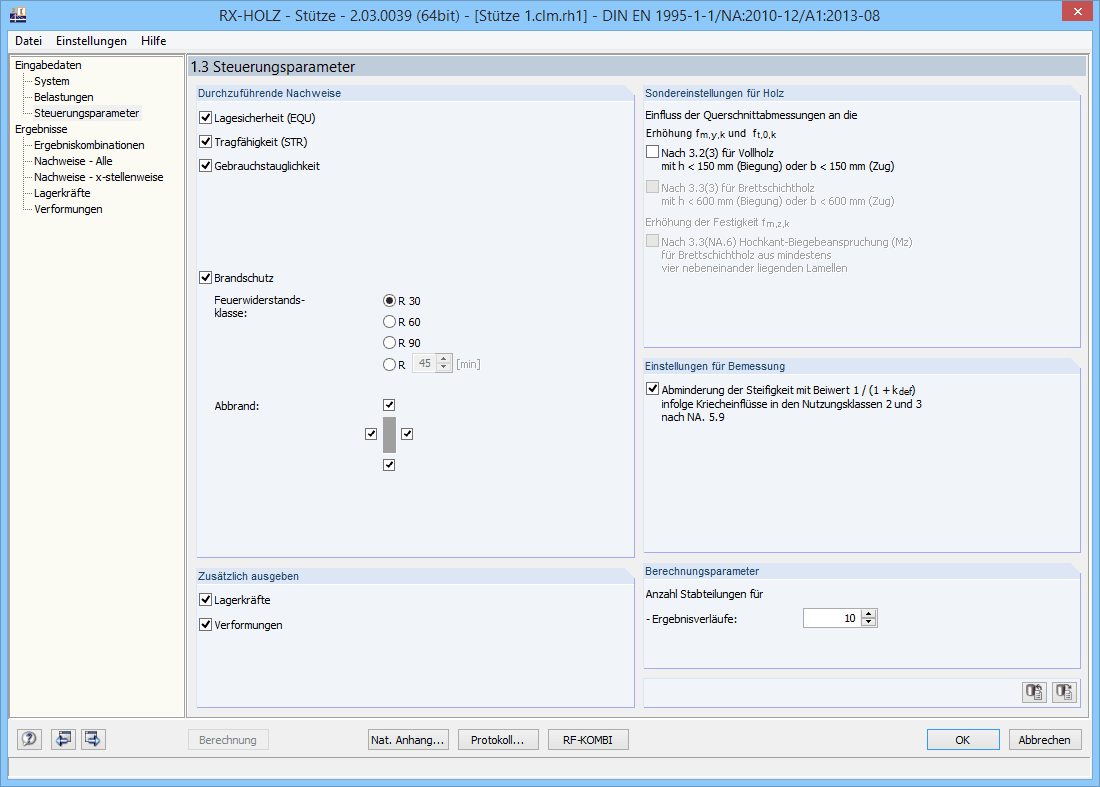This screenshot has height=787, width=1100.
Task: Disable the Brandschutz checkbox
Action: click(x=206, y=277)
